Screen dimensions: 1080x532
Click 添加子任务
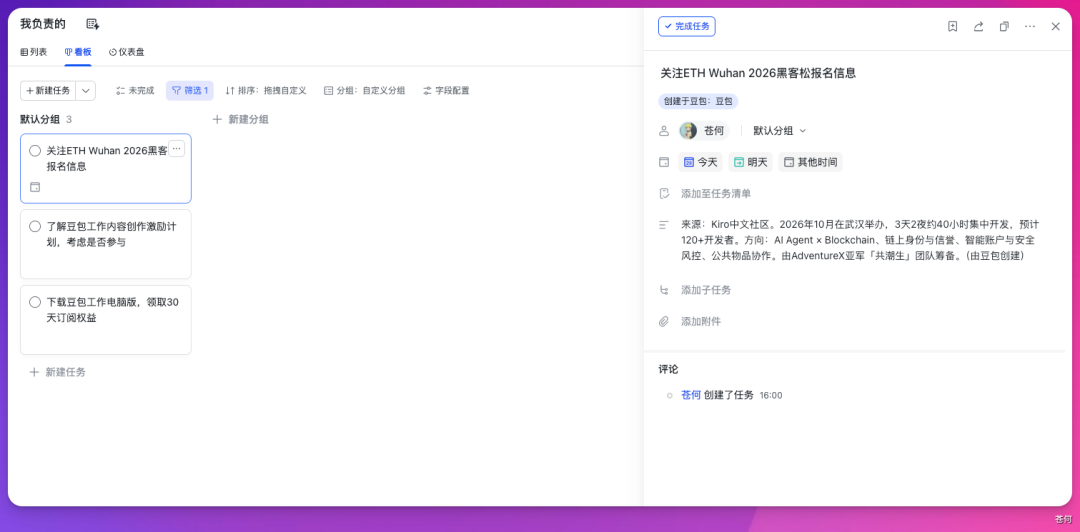pyautogui.click(x=707, y=289)
